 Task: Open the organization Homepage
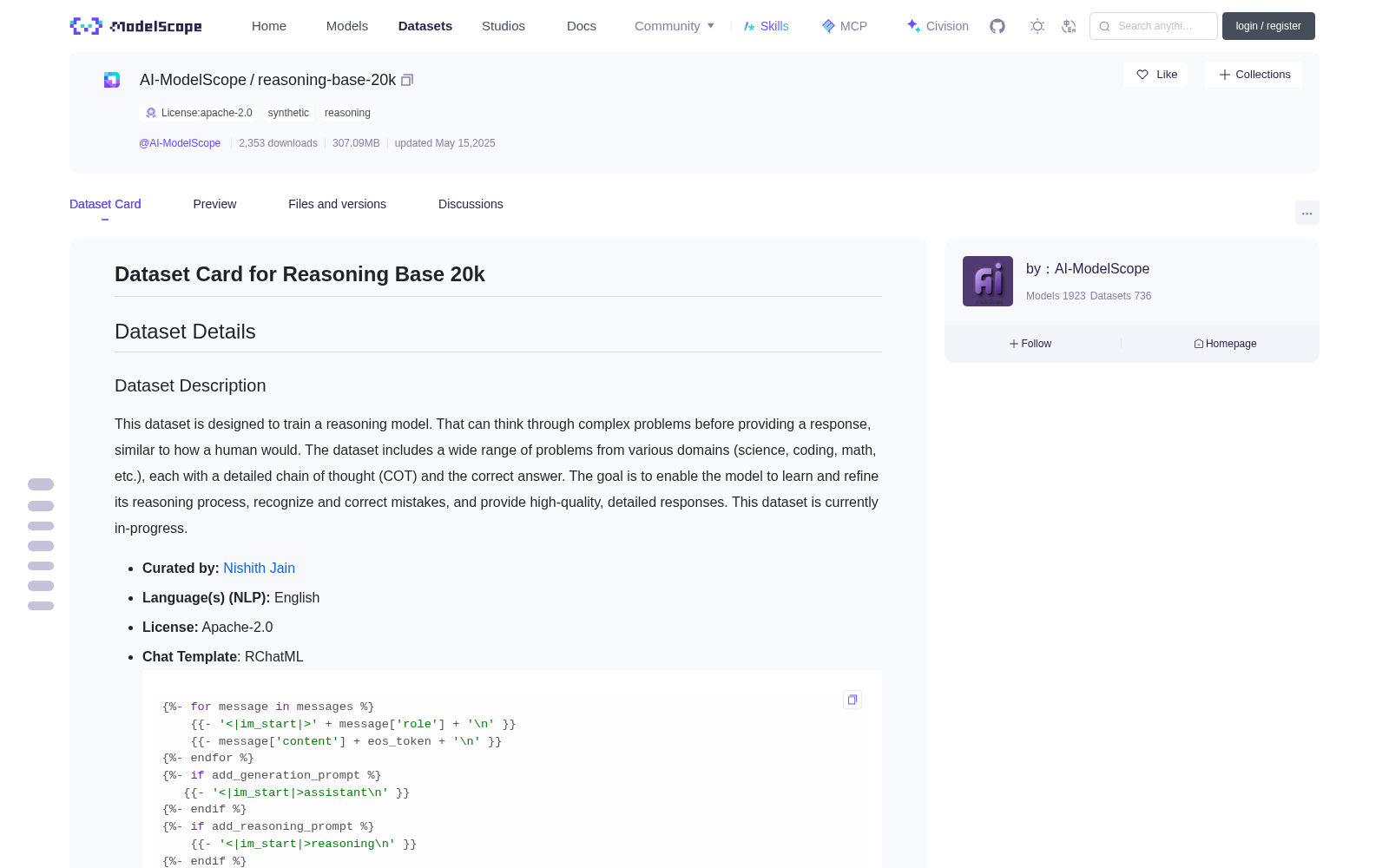pos(1225,344)
